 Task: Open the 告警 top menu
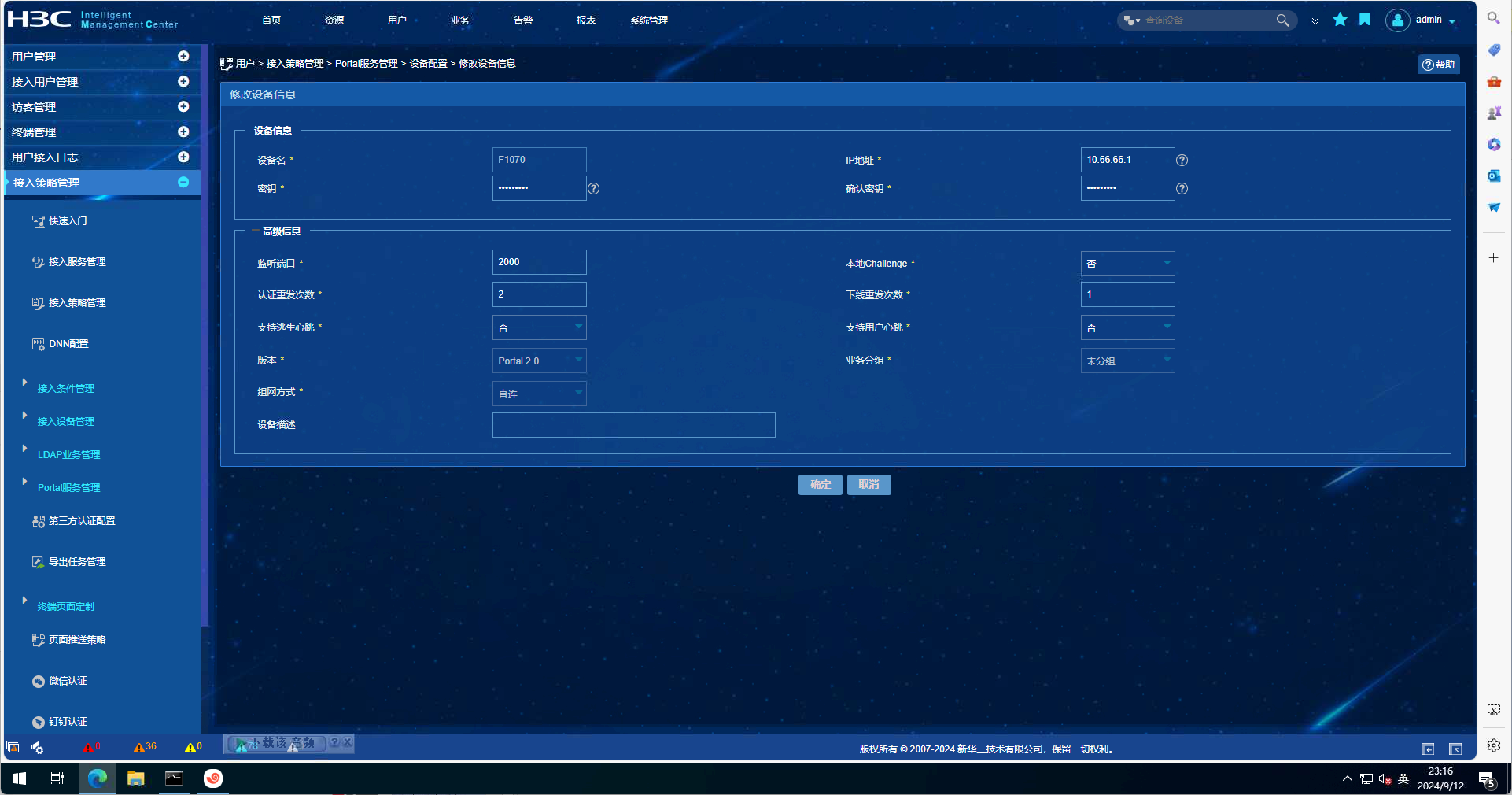523,20
